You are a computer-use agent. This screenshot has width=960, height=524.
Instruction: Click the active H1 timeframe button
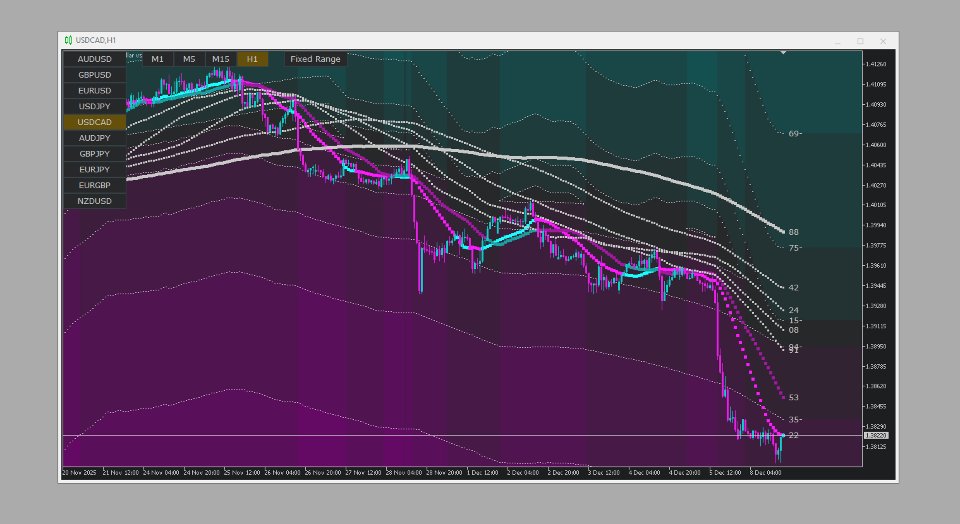(x=252, y=59)
